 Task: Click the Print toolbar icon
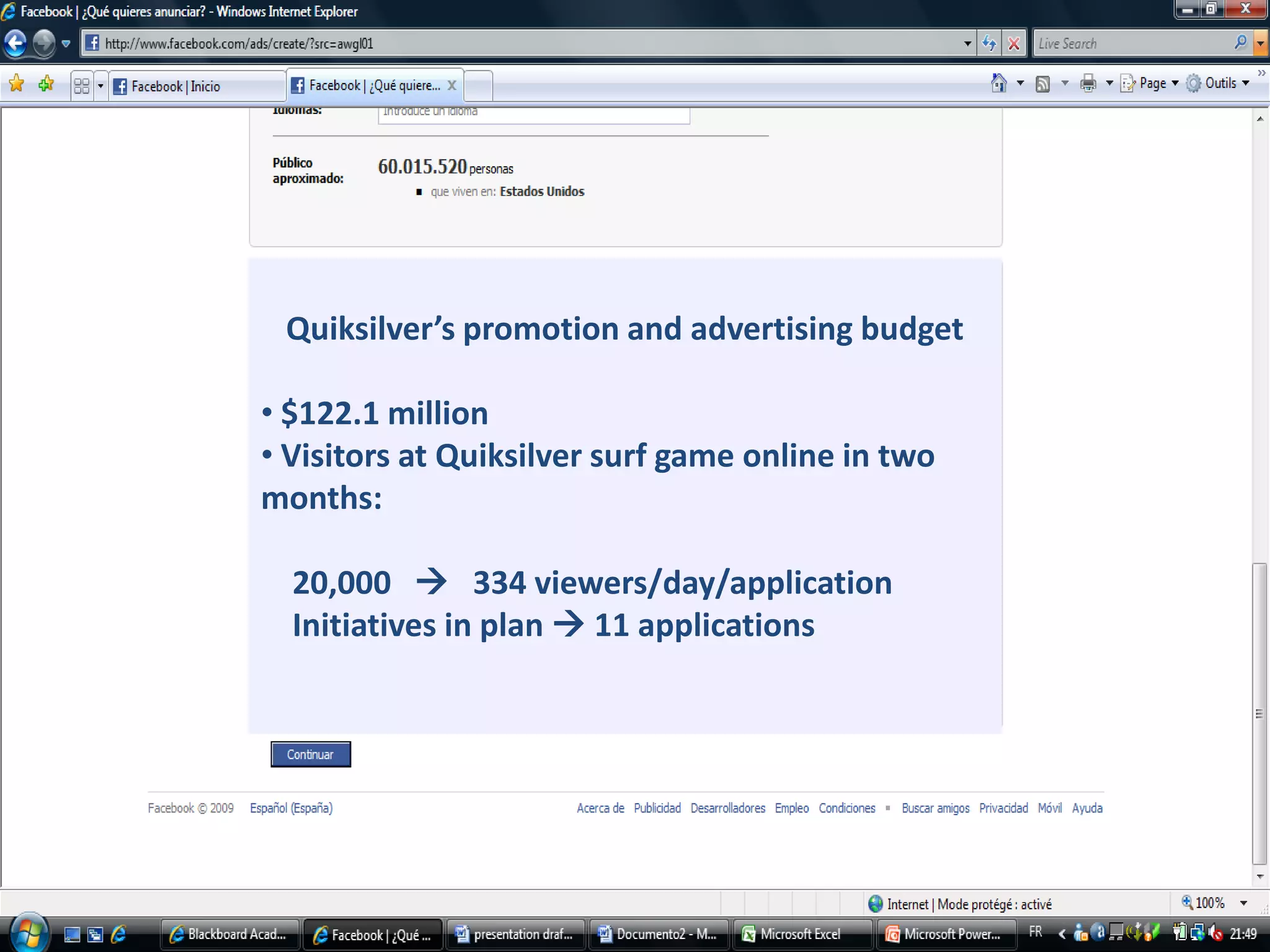1088,83
